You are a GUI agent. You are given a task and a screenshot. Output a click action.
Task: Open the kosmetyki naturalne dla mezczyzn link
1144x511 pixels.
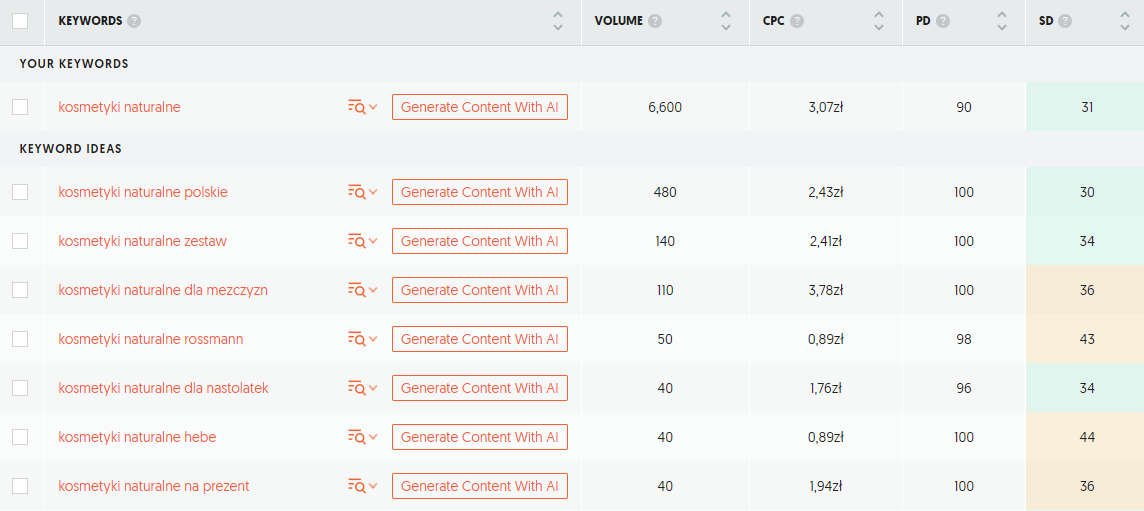coord(163,291)
